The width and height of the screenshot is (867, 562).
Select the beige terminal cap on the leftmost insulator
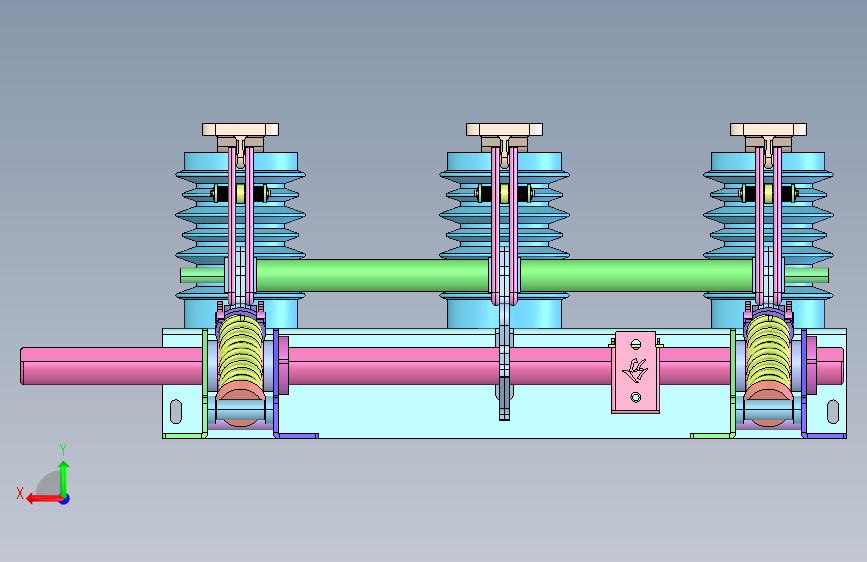[x=241, y=129]
